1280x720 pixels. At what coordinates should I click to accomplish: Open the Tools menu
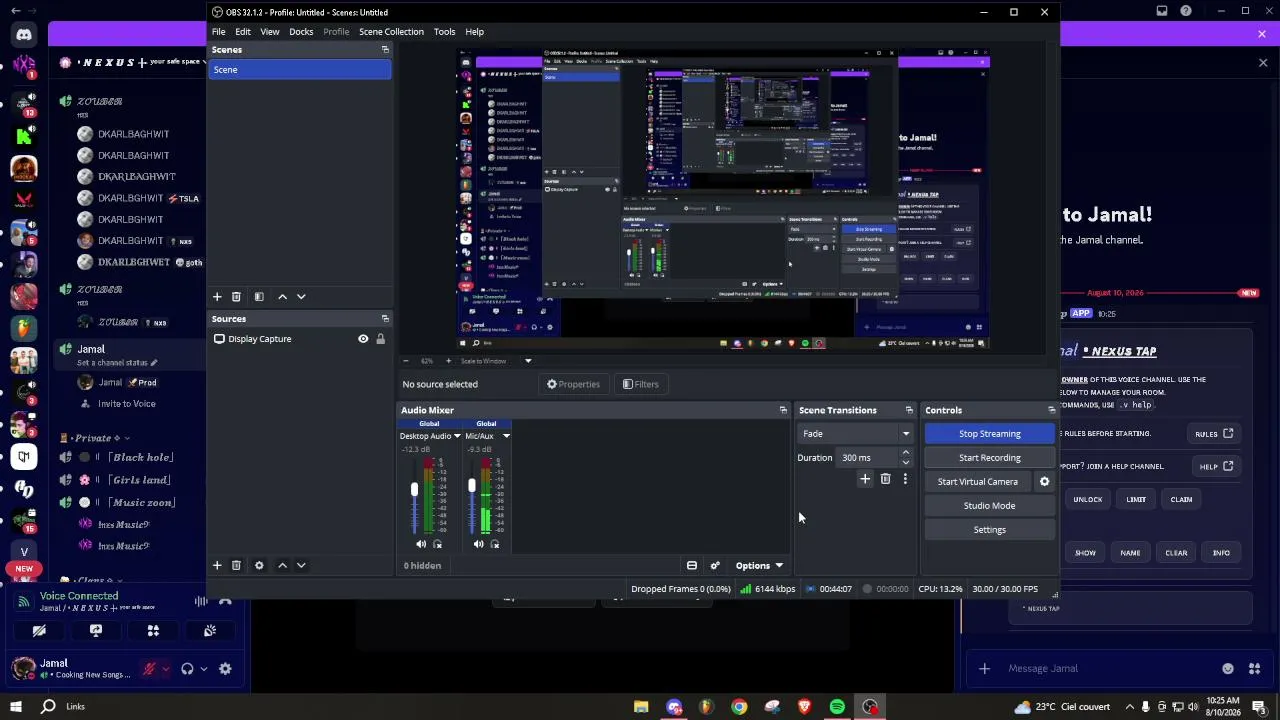click(x=444, y=32)
